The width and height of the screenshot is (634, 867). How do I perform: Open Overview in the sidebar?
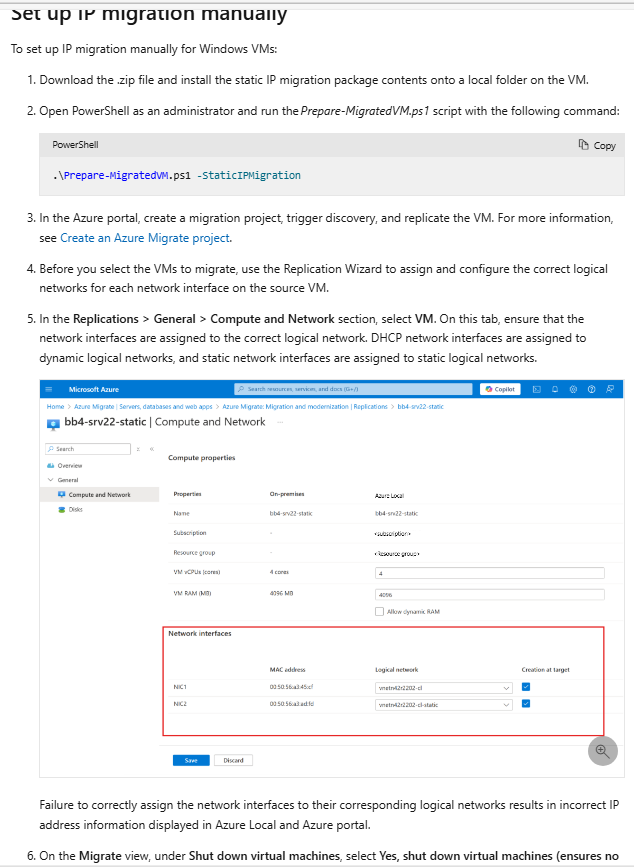click(70, 466)
